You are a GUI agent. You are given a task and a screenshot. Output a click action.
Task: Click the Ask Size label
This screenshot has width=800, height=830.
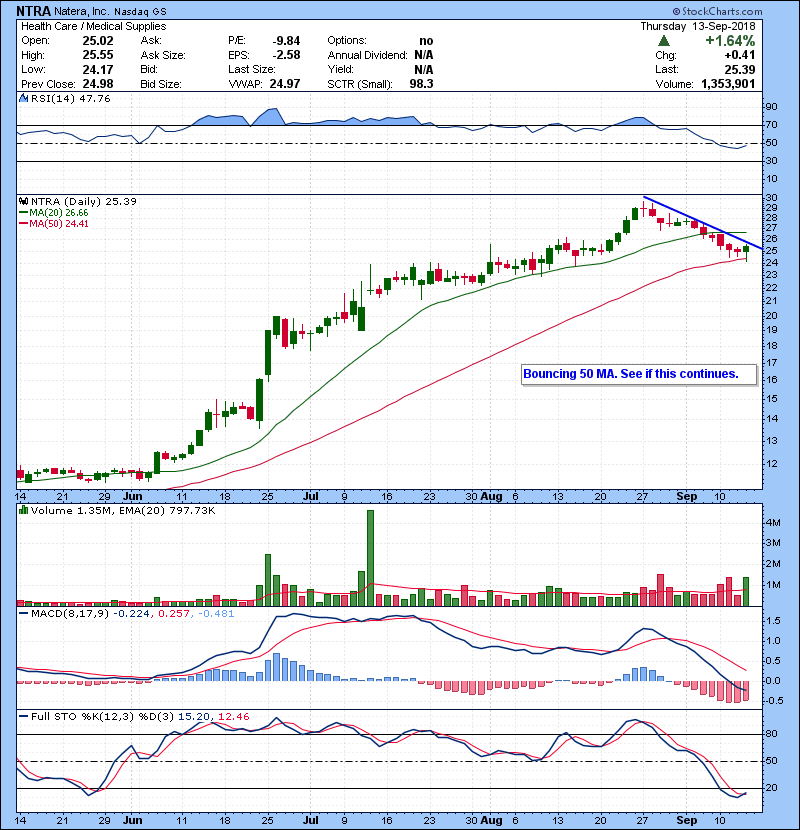pyautogui.click(x=163, y=55)
